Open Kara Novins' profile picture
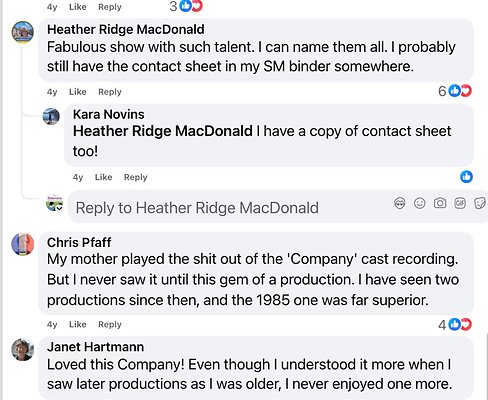The height and width of the screenshot is (400, 488). [51, 116]
